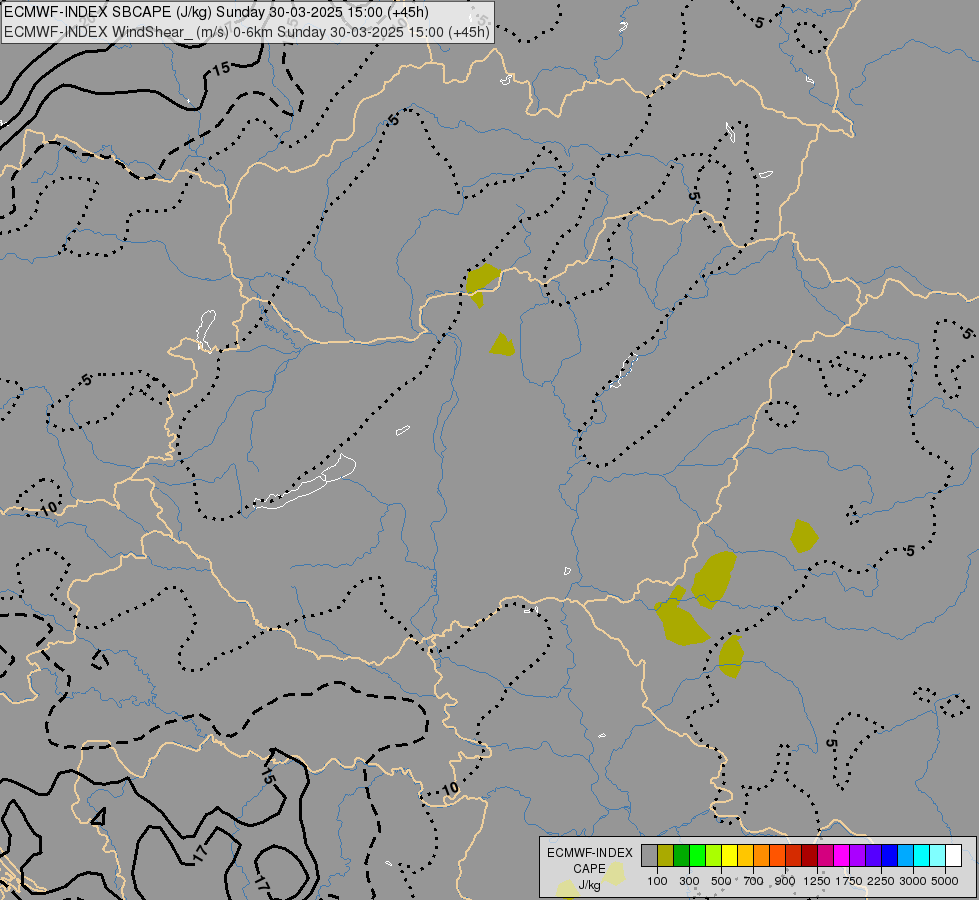The width and height of the screenshot is (979, 900).
Task: Click the pure blue legend swatch
Action: point(890,855)
